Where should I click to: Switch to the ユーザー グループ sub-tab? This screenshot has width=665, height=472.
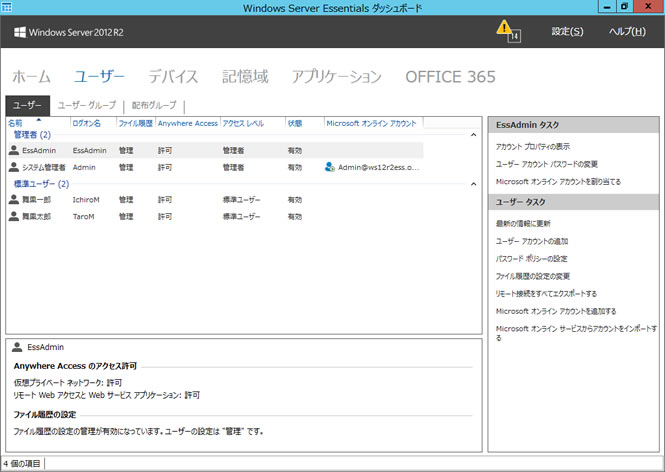tap(87, 105)
